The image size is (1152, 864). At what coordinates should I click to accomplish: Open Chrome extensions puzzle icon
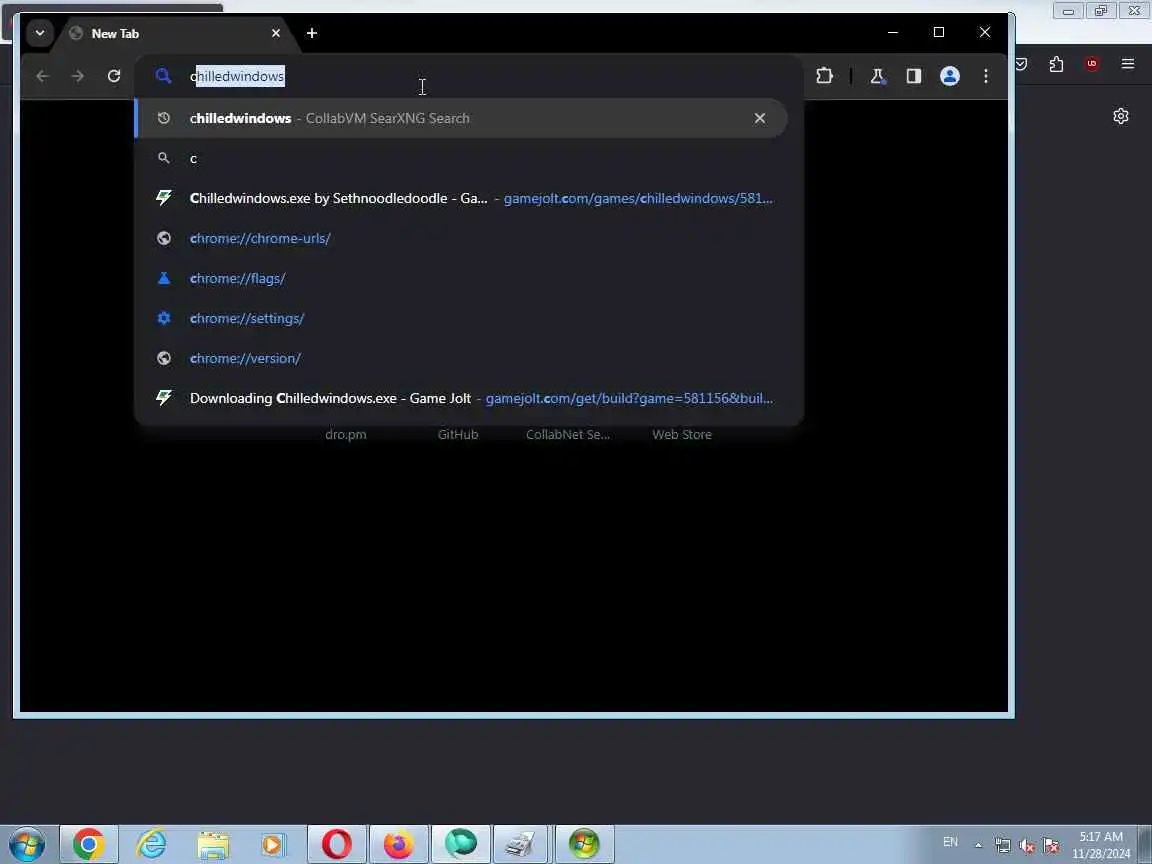824,76
